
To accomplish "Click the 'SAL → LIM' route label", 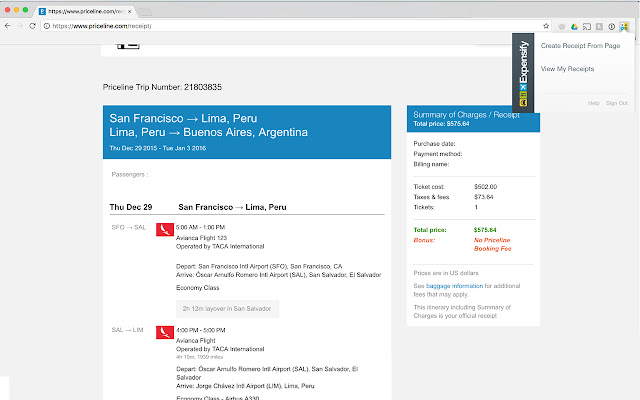I will (127, 330).
